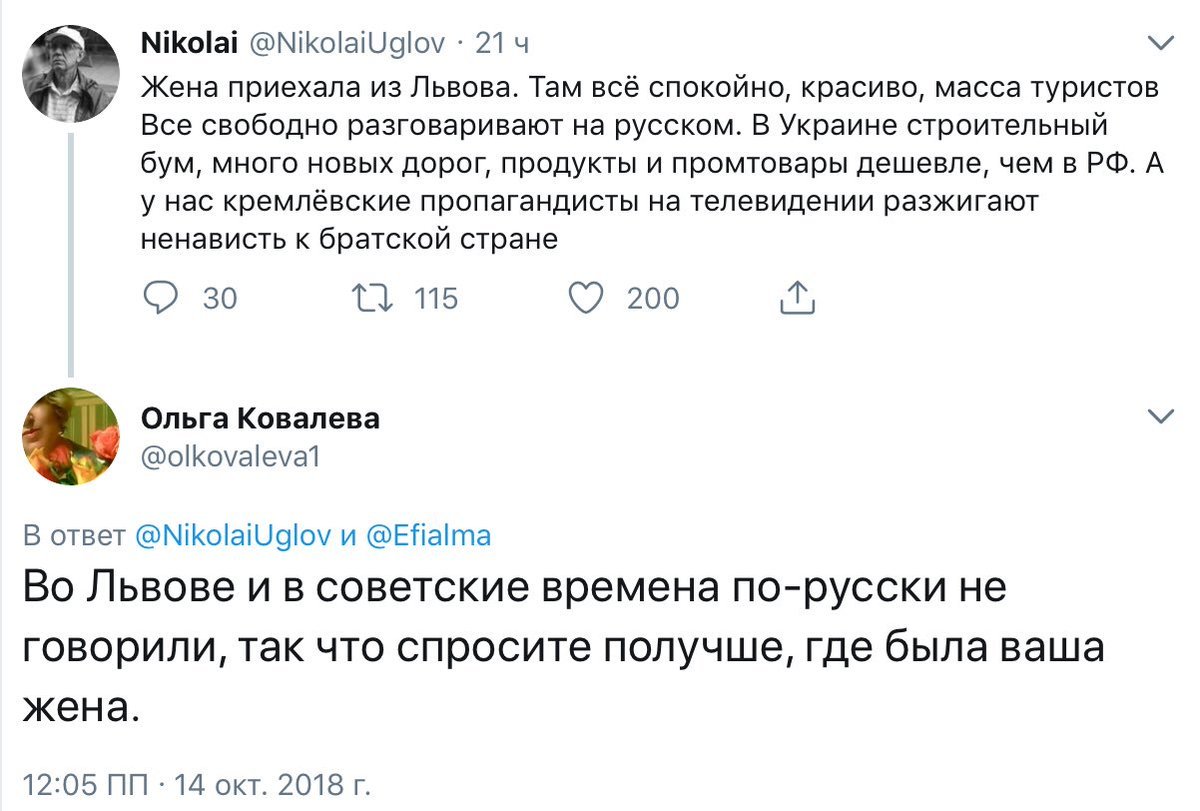
Task: Open the chevron menu on Ольга Ковалева's reply
Action: pyautogui.click(x=1160, y=415)
